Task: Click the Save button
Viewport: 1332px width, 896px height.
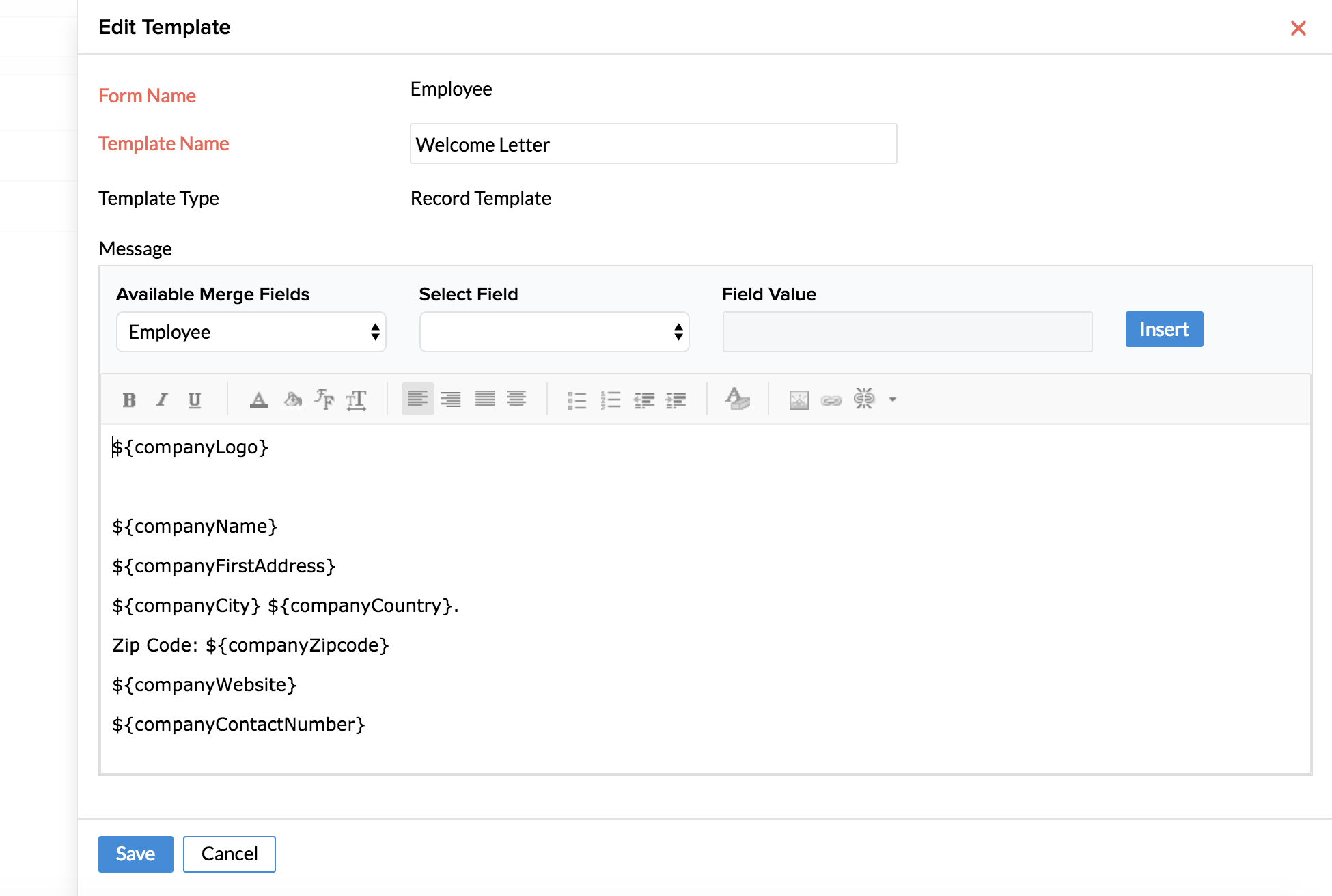Action: click(x=135, y=854)
